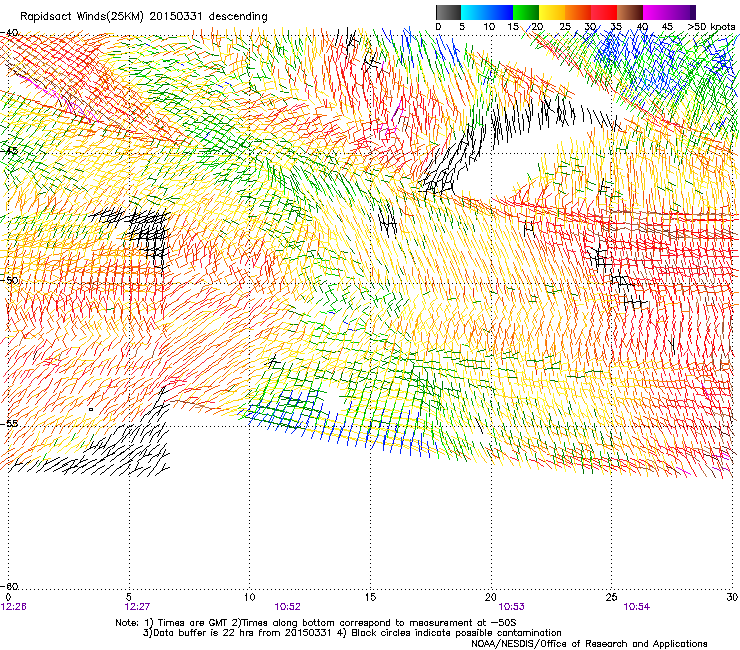Click the '25' label under the knots legend

[x=564, y=27]
